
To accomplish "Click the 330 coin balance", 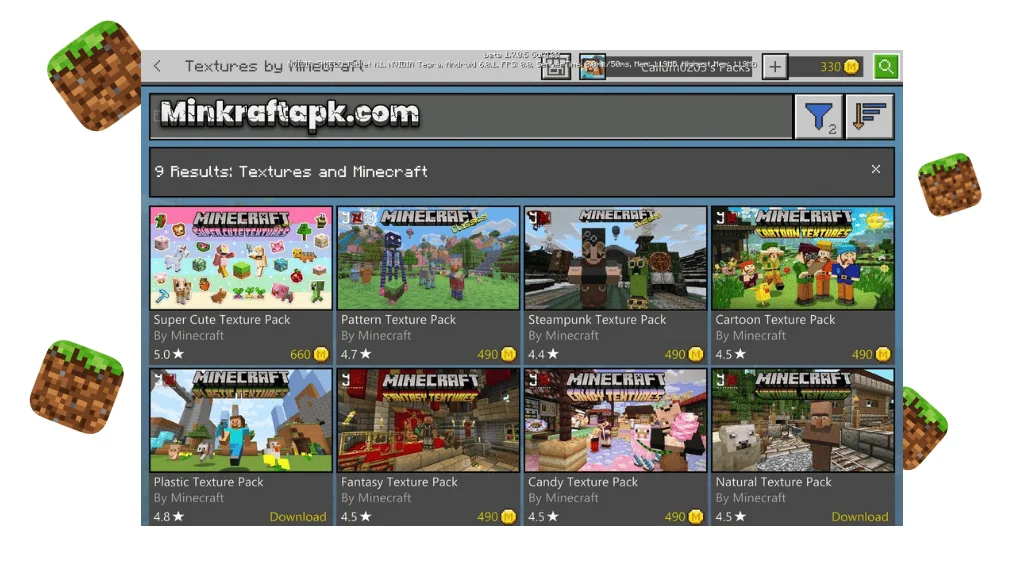I will pos(839,67).
